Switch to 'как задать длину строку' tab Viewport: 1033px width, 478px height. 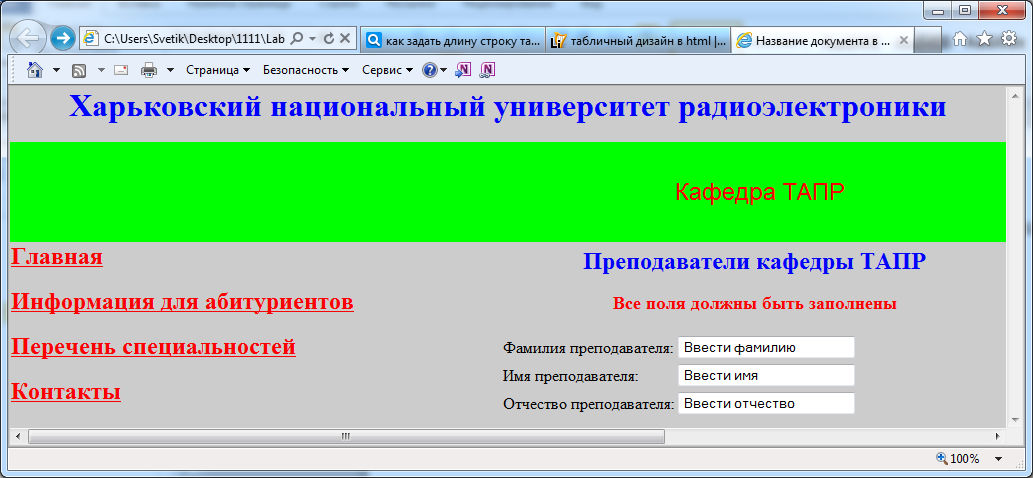[453, 40]
